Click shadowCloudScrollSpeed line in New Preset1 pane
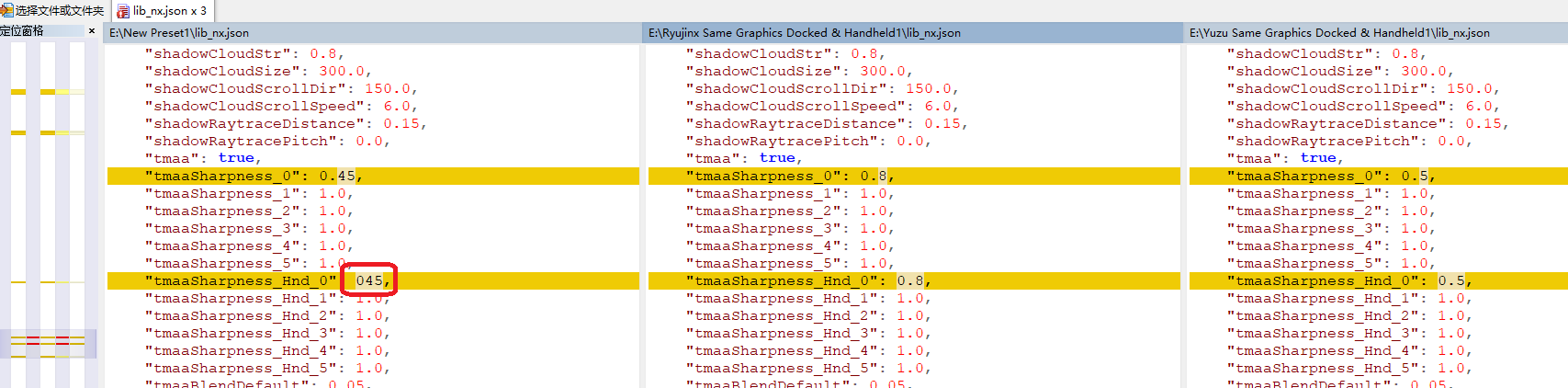1568x388 pixels. click(281, 106)
